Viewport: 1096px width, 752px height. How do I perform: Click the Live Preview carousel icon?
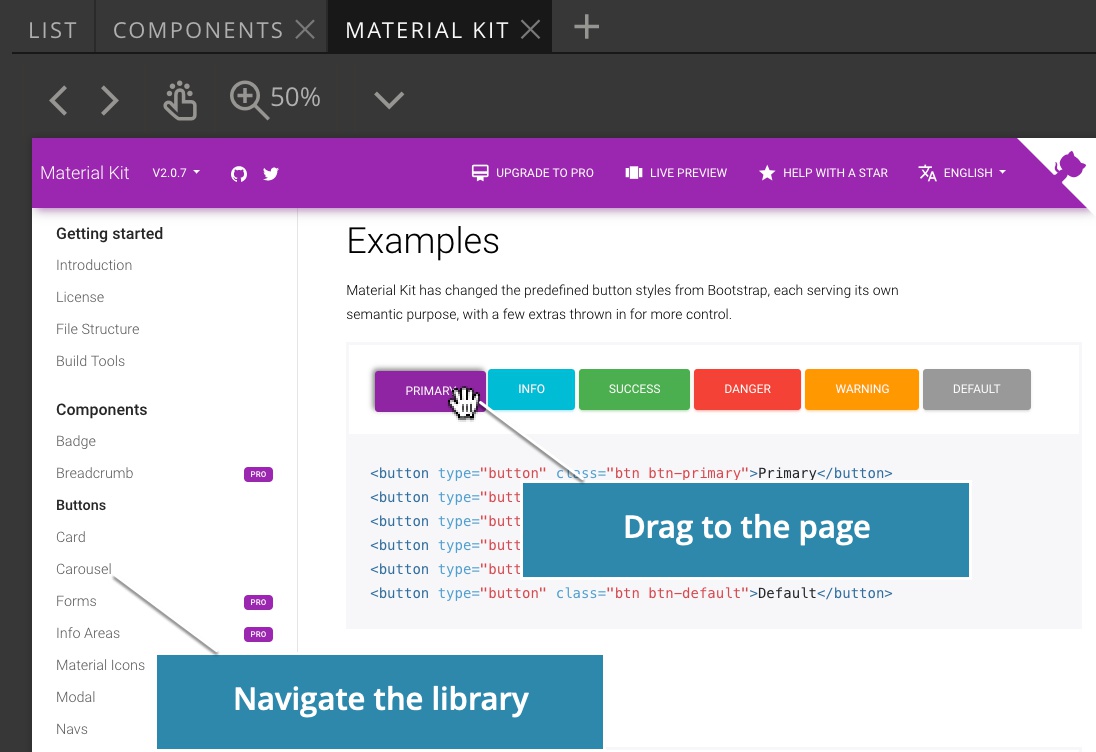(x=634, y=173)
